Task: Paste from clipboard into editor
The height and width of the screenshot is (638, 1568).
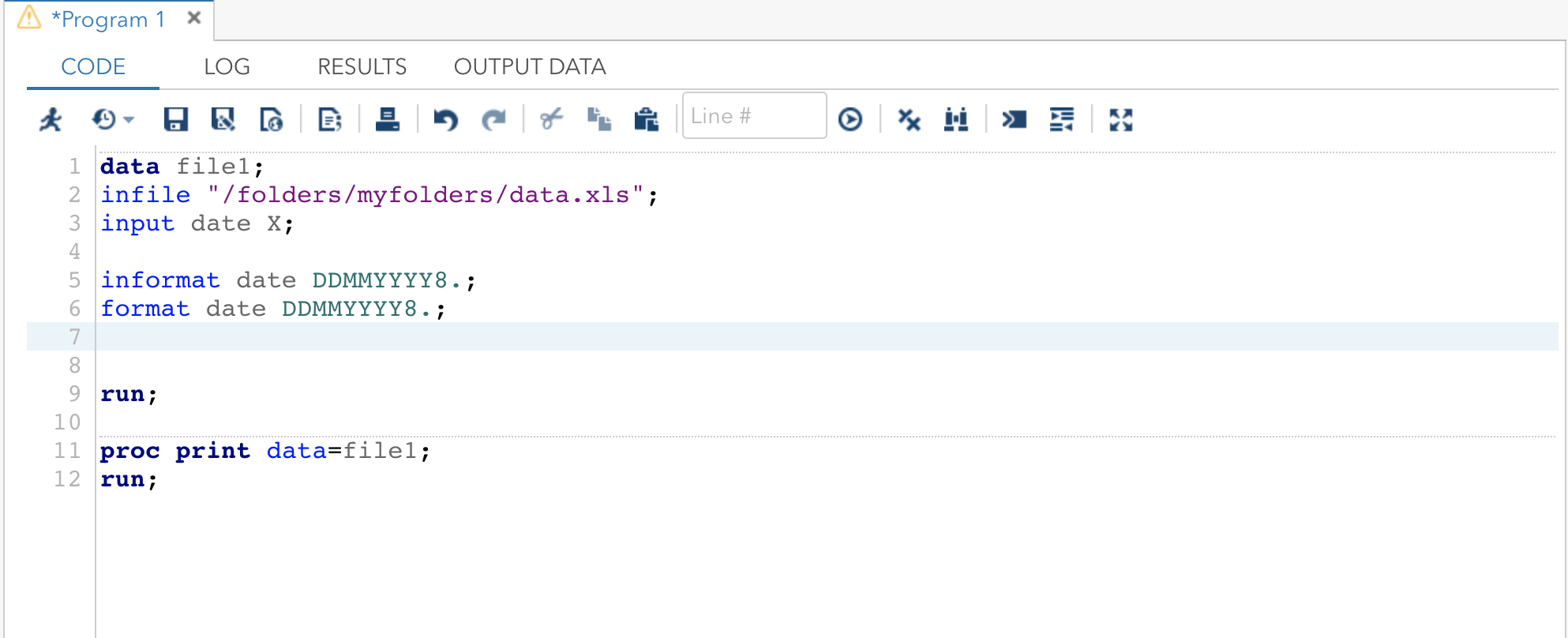Action: pyautogui.click(x=646, y=120)
